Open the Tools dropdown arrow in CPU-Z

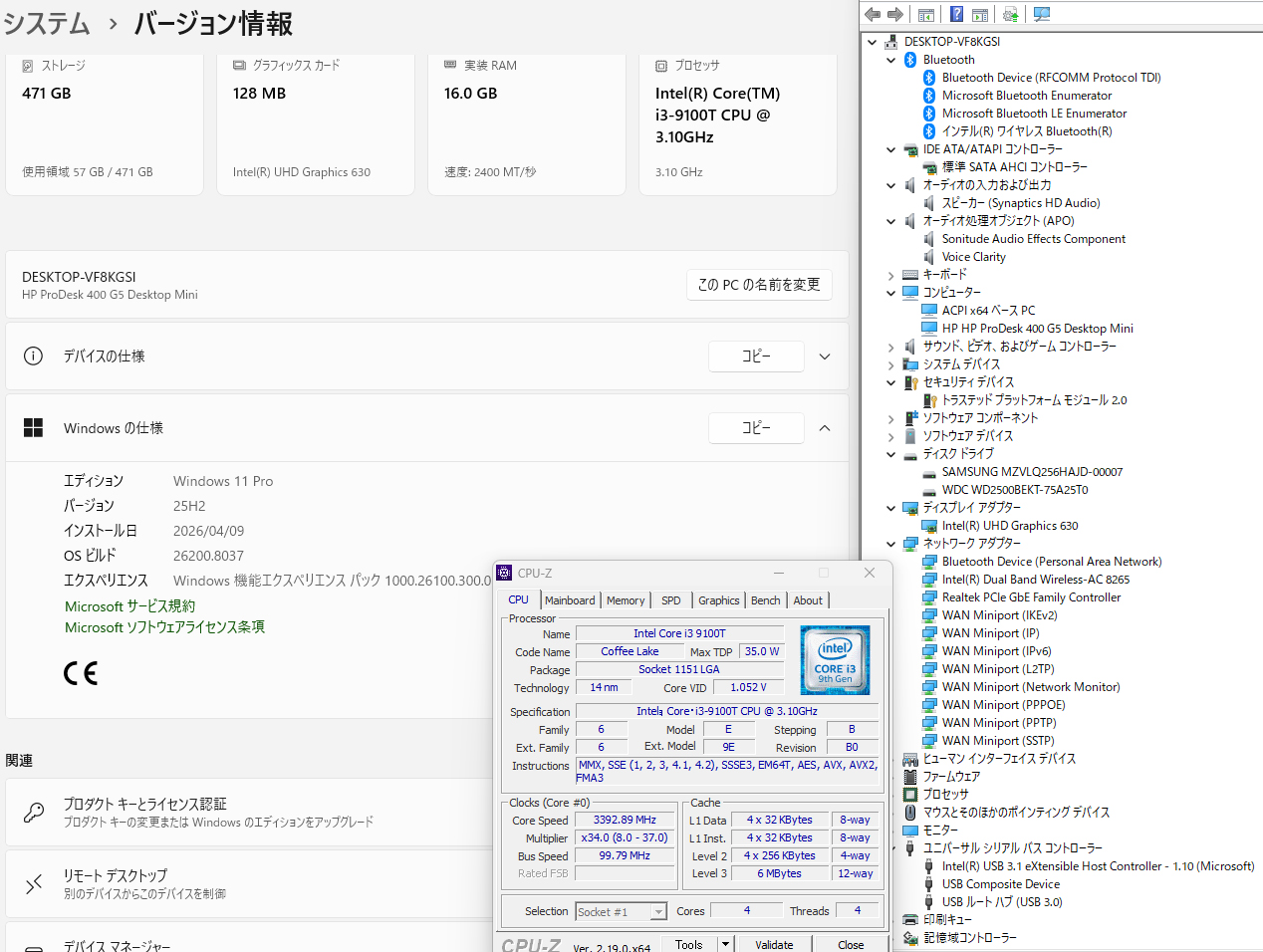click(725, 944)
